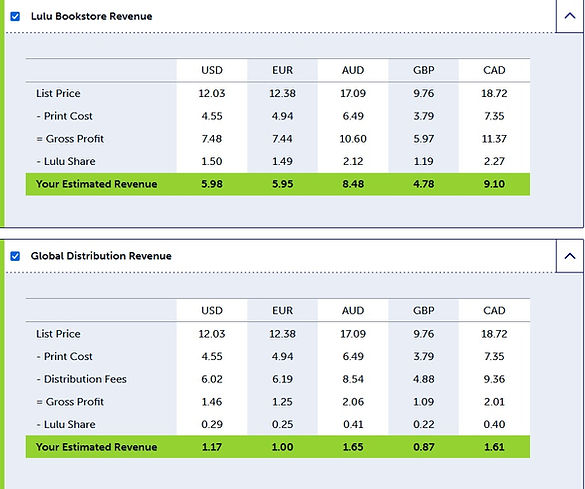Click Global Distribution GBP estimated revenue 0.87

click(x=423, y=447)
